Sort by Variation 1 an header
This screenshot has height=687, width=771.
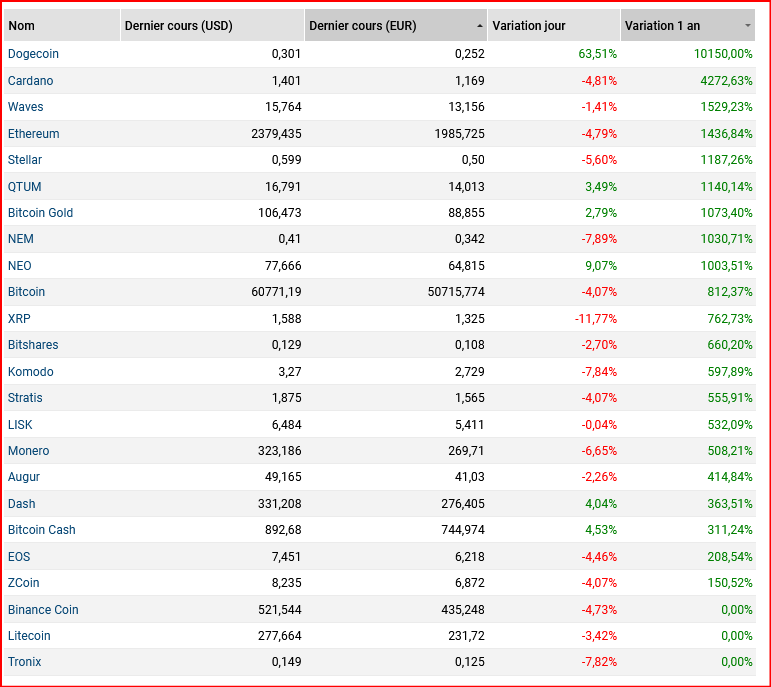[x=687, y=26]
